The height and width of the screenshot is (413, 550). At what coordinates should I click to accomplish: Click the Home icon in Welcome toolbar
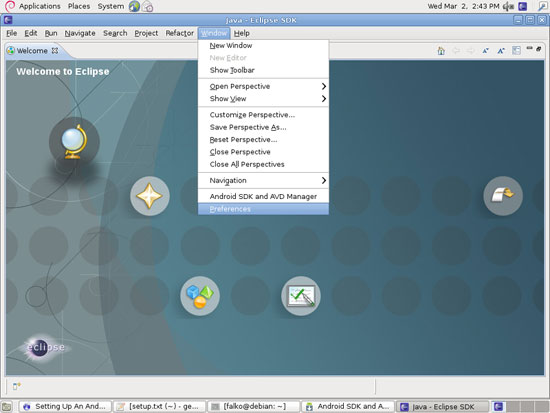click(x=441, y=51)
